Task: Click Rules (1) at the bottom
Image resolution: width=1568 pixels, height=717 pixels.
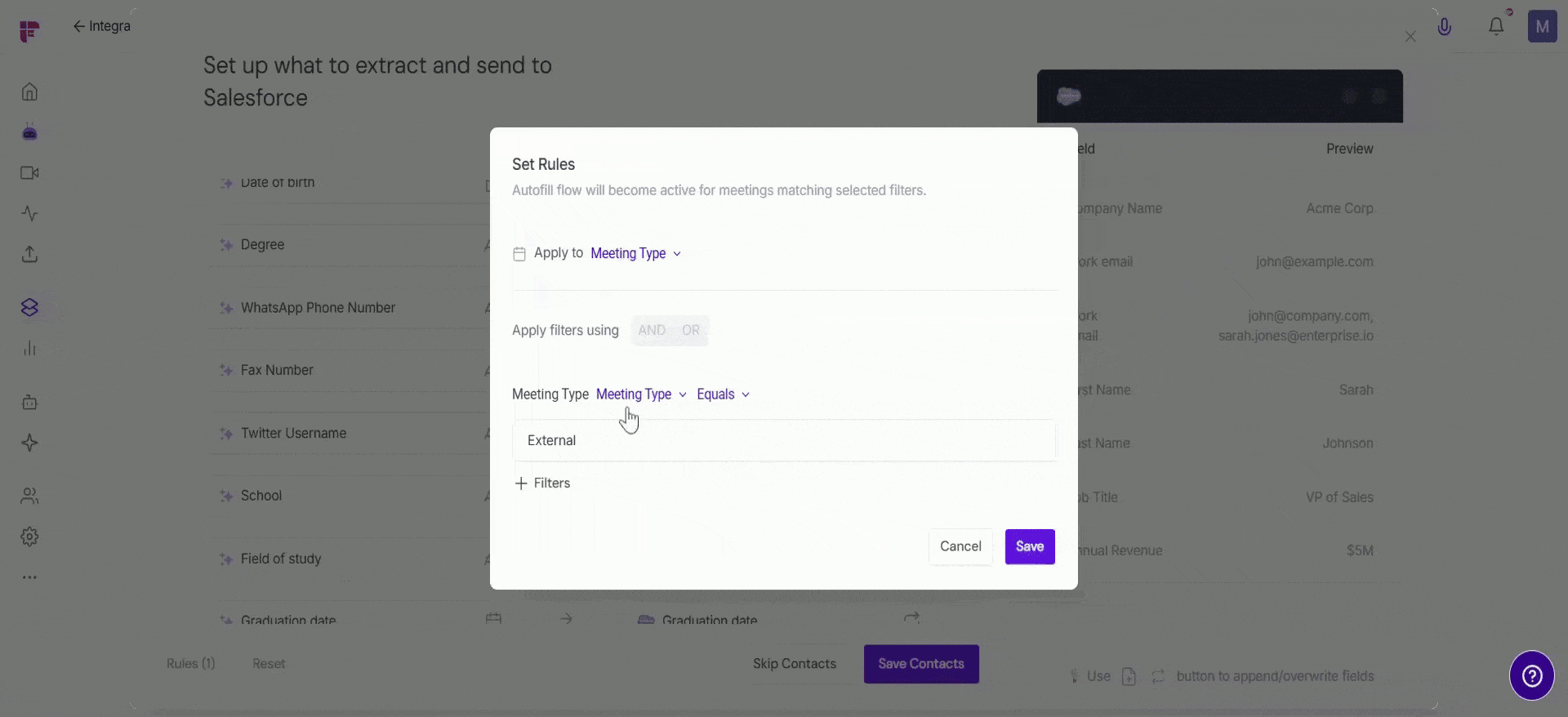Action: pyautogui.click(x=191, y=664)
